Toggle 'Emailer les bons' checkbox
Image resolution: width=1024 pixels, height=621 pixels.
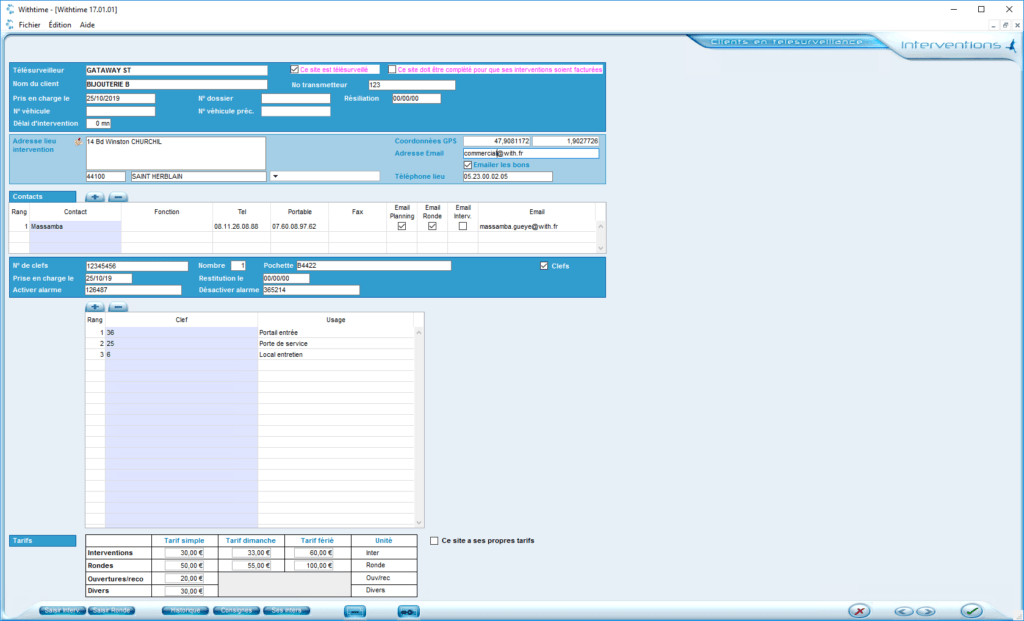tap(468, 165)
